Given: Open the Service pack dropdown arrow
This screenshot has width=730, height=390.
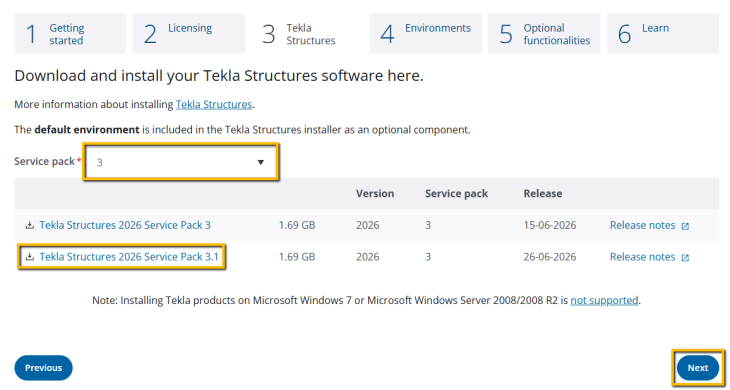Looking at the screenshot, I should 261,162.
